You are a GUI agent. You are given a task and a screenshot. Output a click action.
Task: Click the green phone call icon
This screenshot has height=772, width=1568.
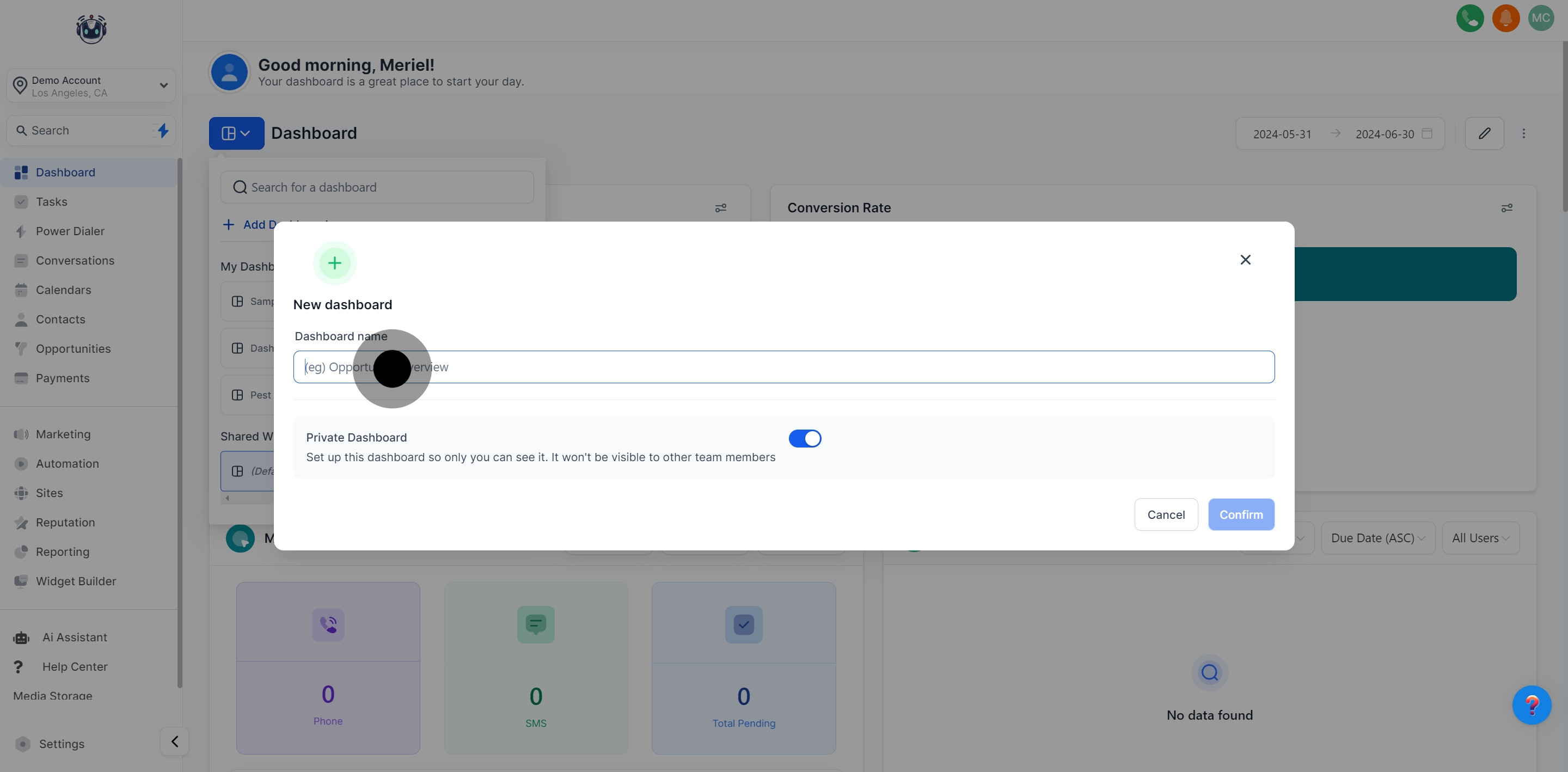(1469, 17)
